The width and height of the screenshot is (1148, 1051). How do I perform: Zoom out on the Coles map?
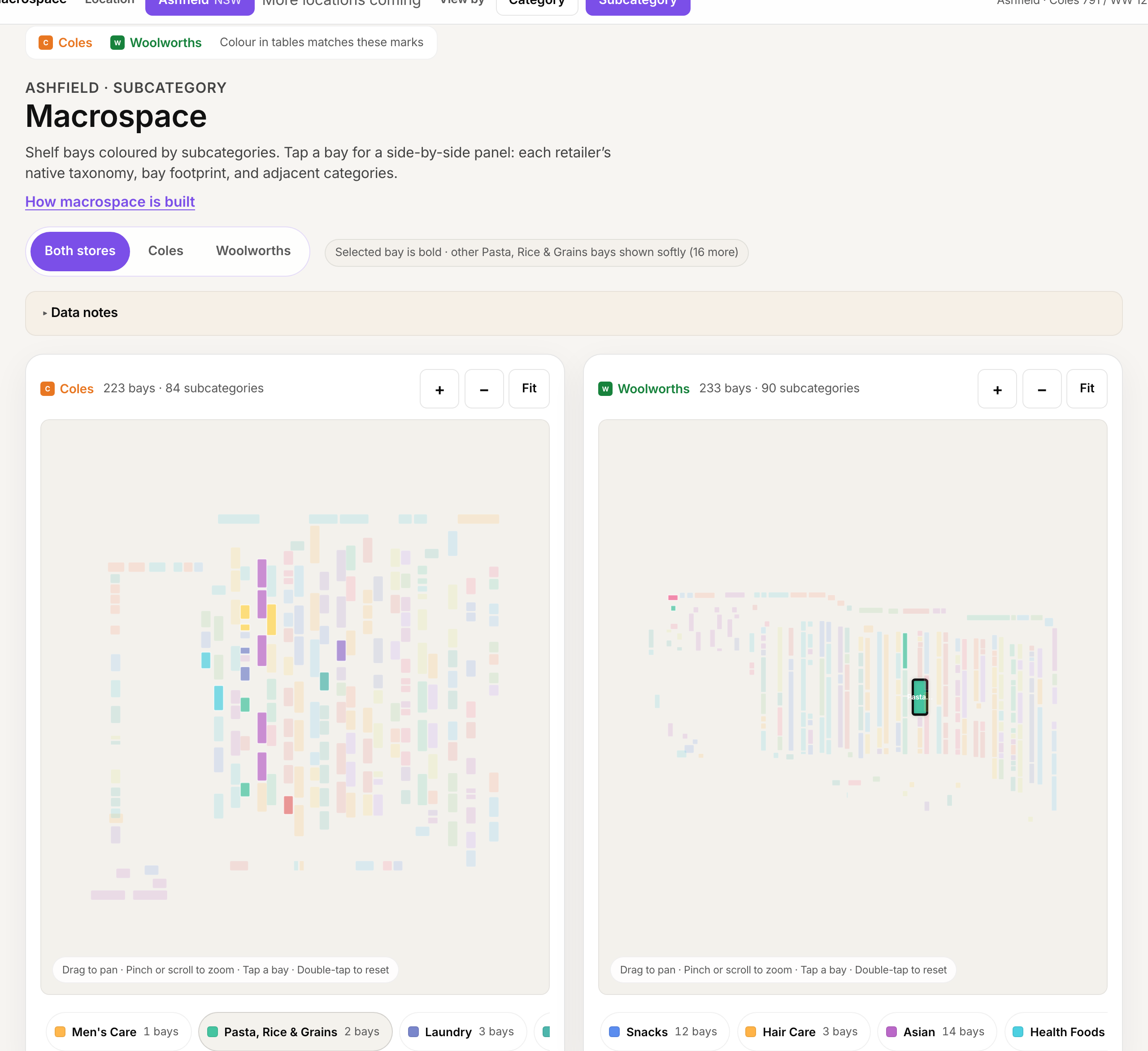coord(484,389)
